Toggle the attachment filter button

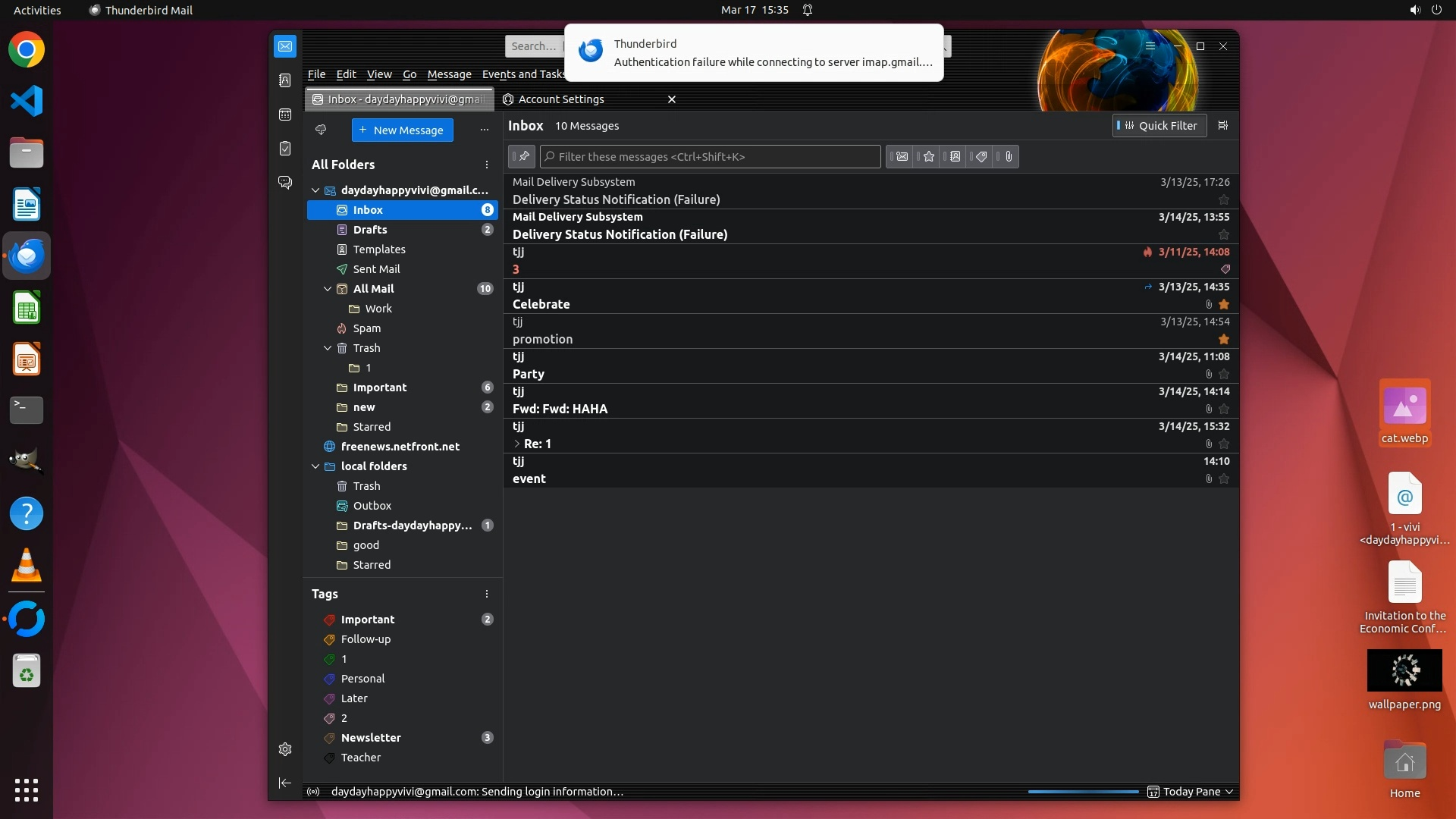[x=1008, y=157]
